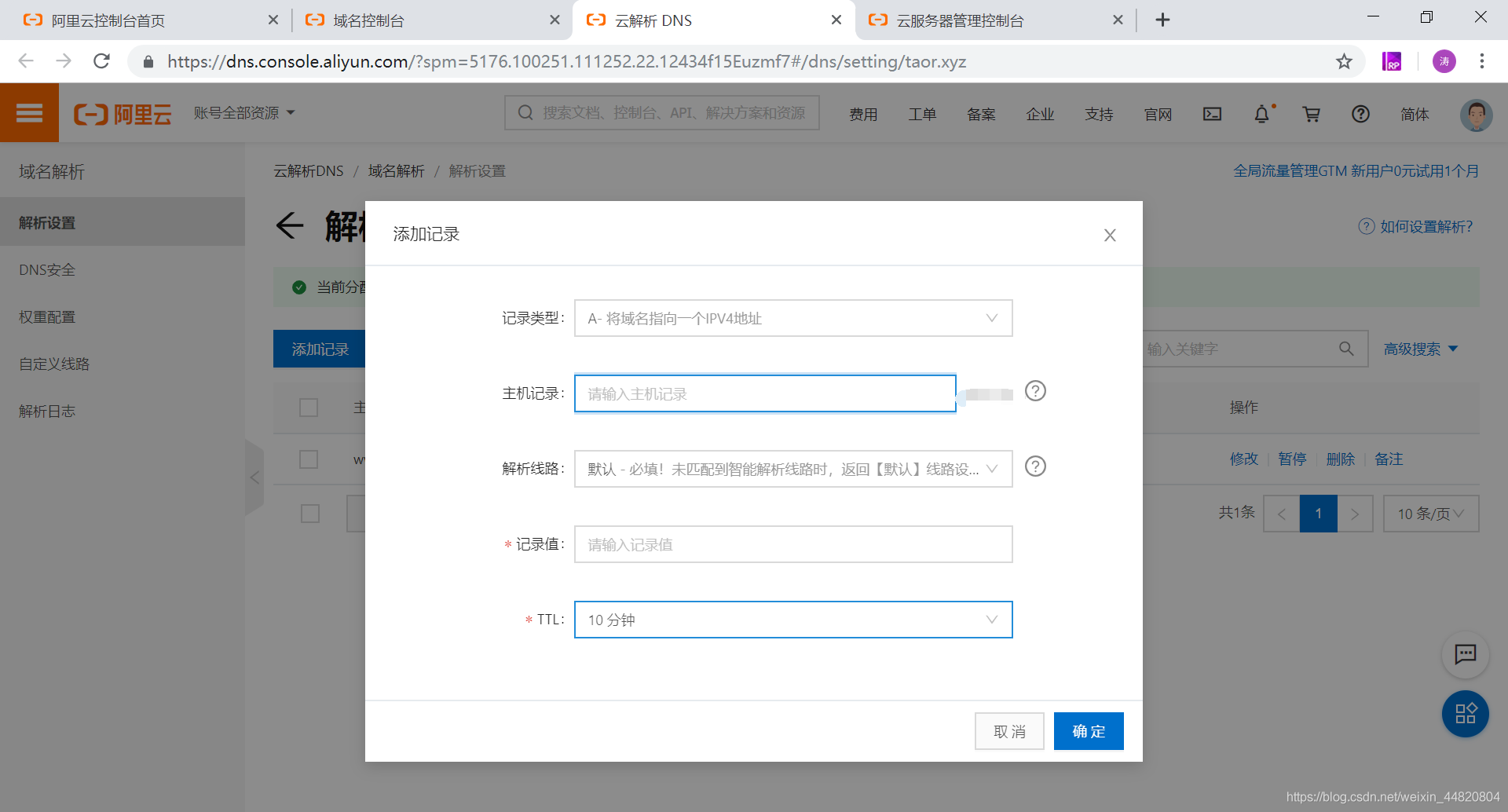Click the 请输入记录值 input field
This screenshot has width=1508, height=812.
(x=792, y=544)
